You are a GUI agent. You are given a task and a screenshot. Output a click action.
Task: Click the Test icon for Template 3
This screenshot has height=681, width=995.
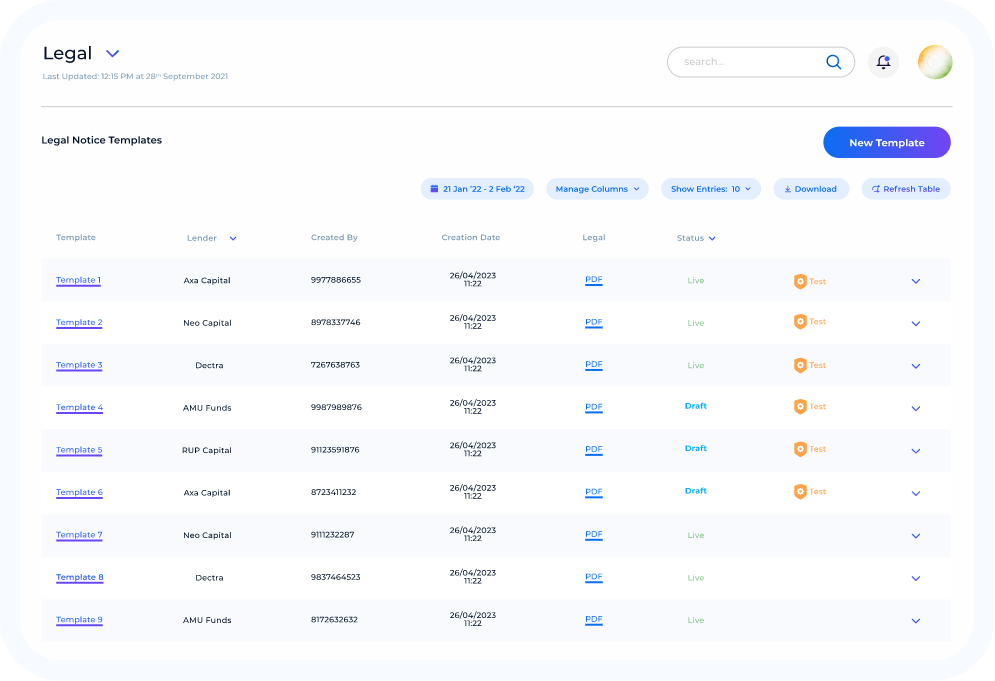800,365
